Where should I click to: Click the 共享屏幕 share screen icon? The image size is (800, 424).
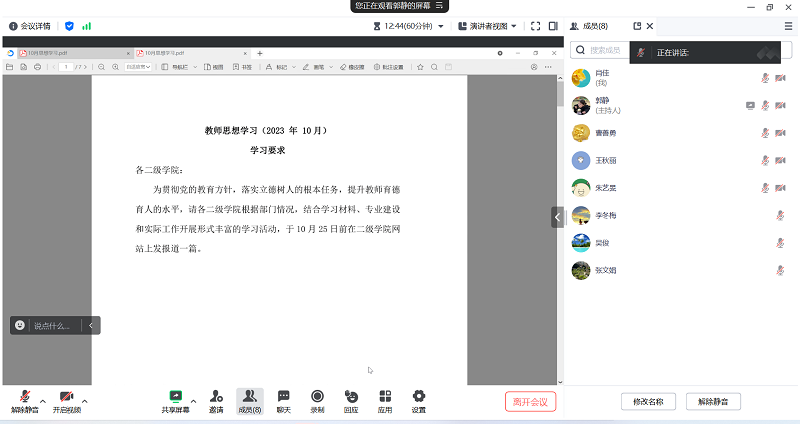pos(176,398)
